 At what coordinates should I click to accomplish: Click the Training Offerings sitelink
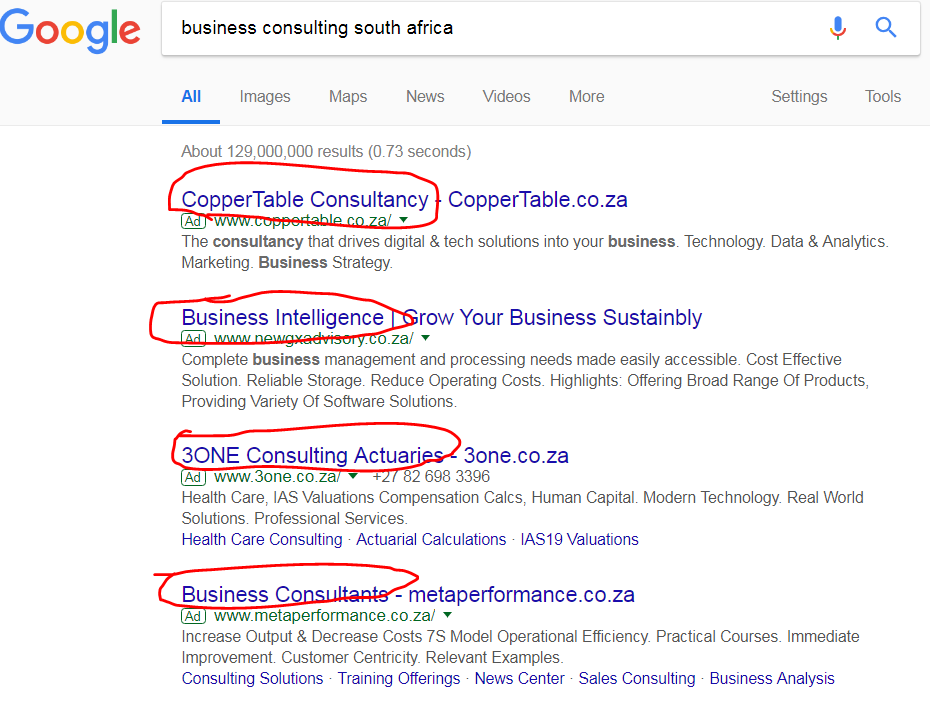tap(398, 678)
